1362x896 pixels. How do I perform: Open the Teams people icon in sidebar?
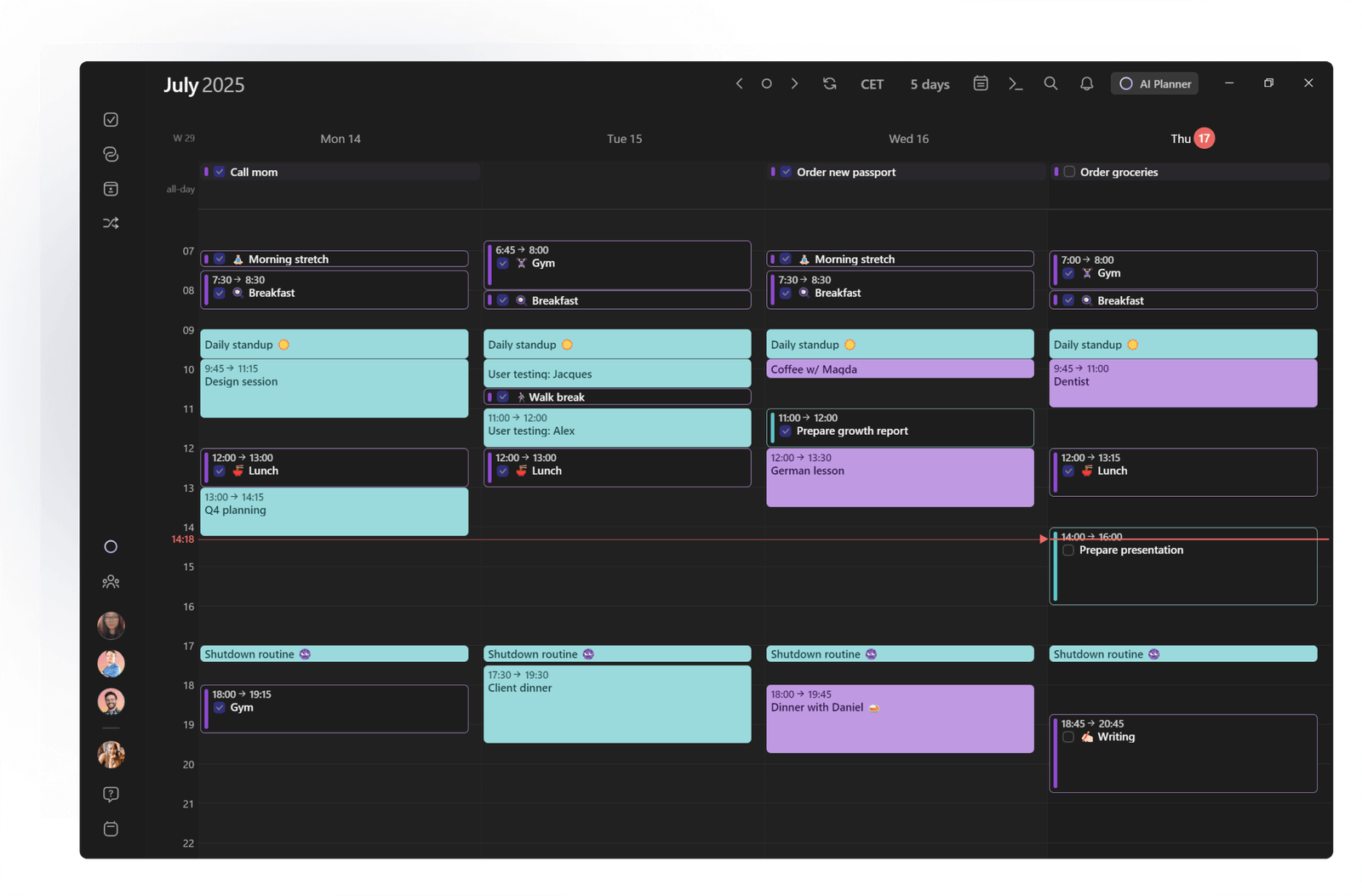point(111,581)
